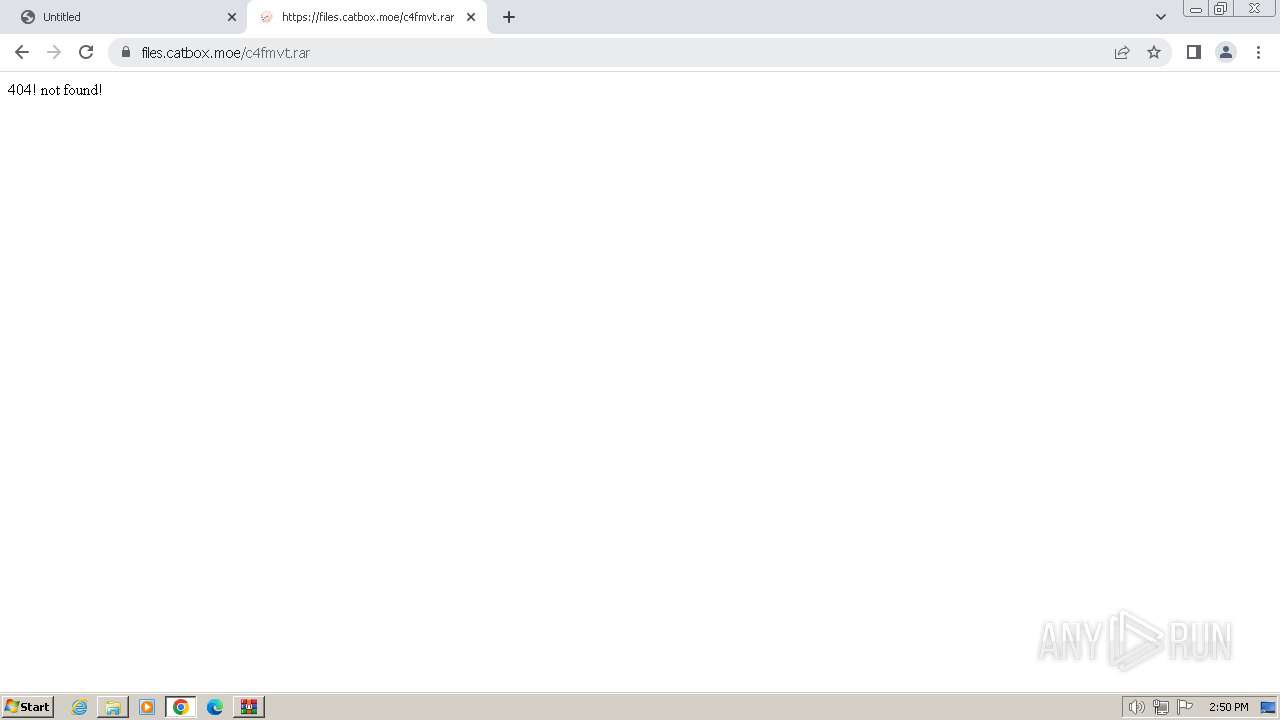Click the forward navigation arrow

54,52
